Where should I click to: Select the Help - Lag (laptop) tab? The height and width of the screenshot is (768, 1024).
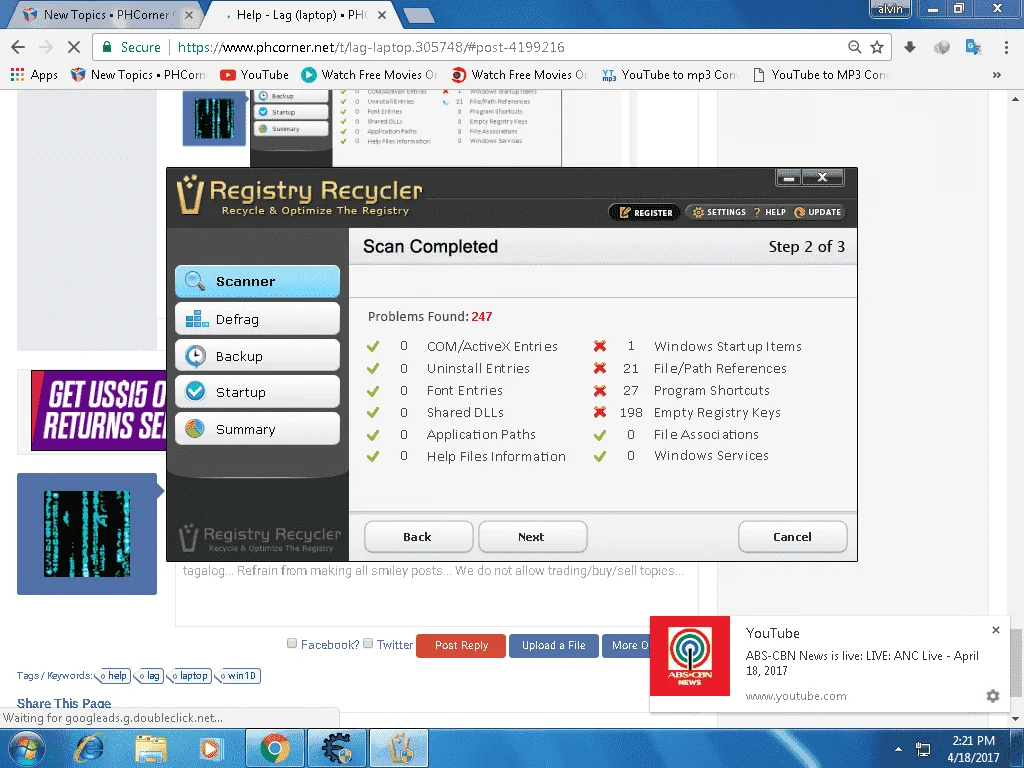pyautogui.click(x=300, y=14)
